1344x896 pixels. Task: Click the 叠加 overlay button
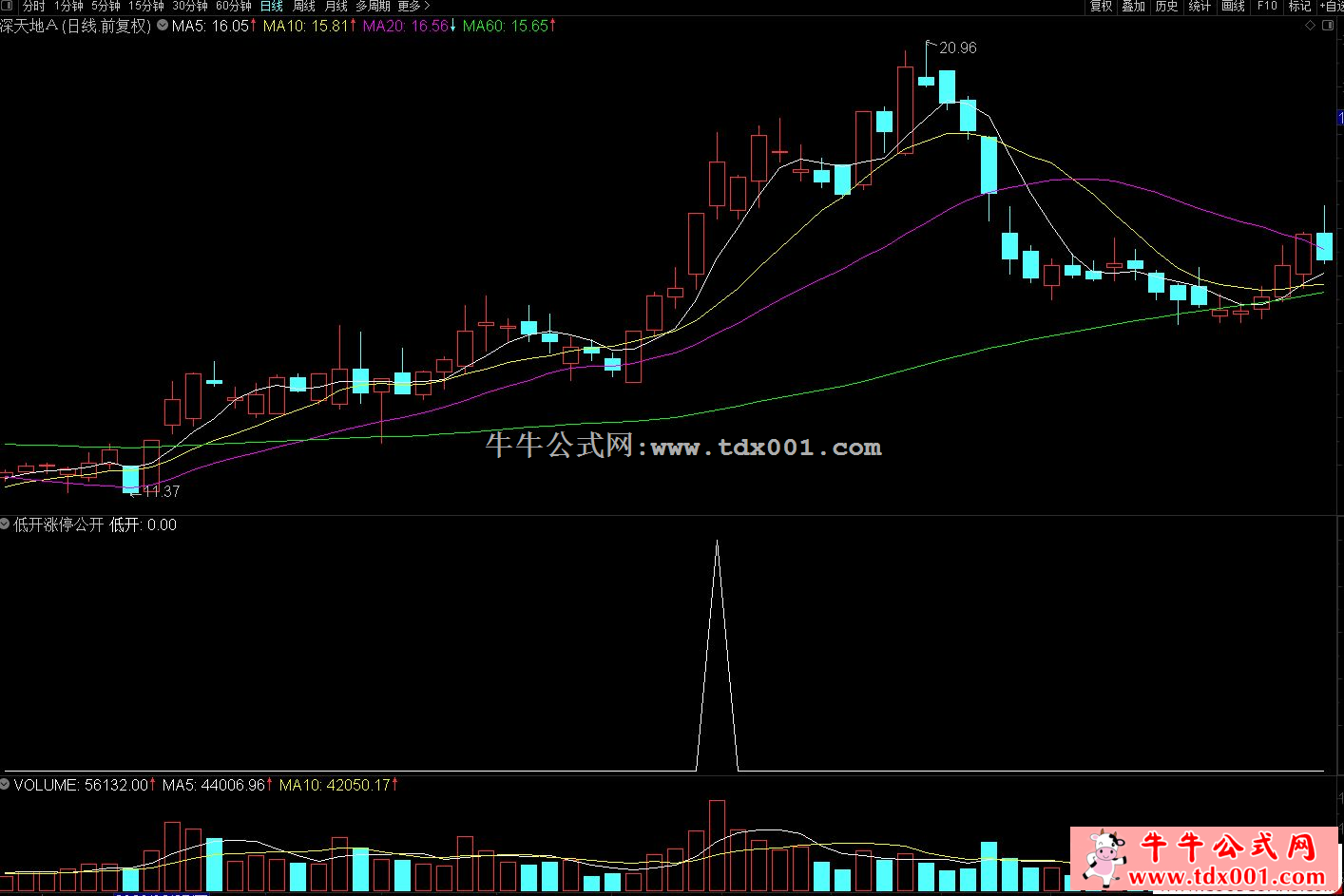point(1133,6)
